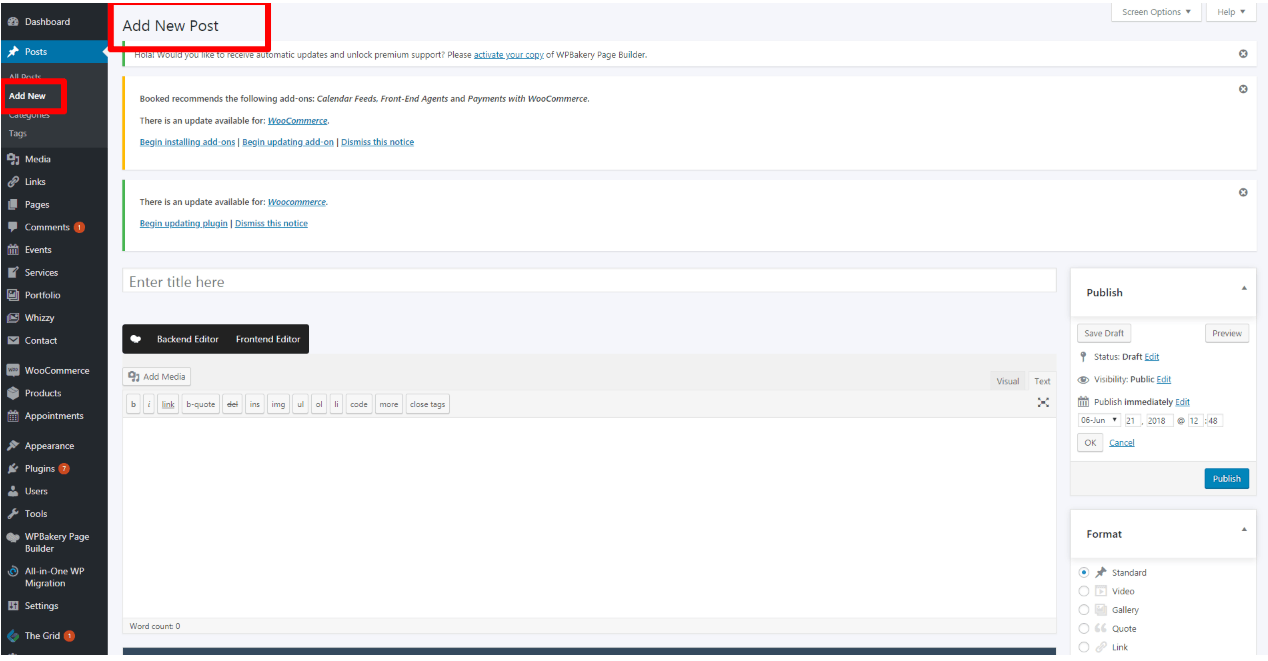Click All-in-One WP Migration icon

[x=13, y=572]
